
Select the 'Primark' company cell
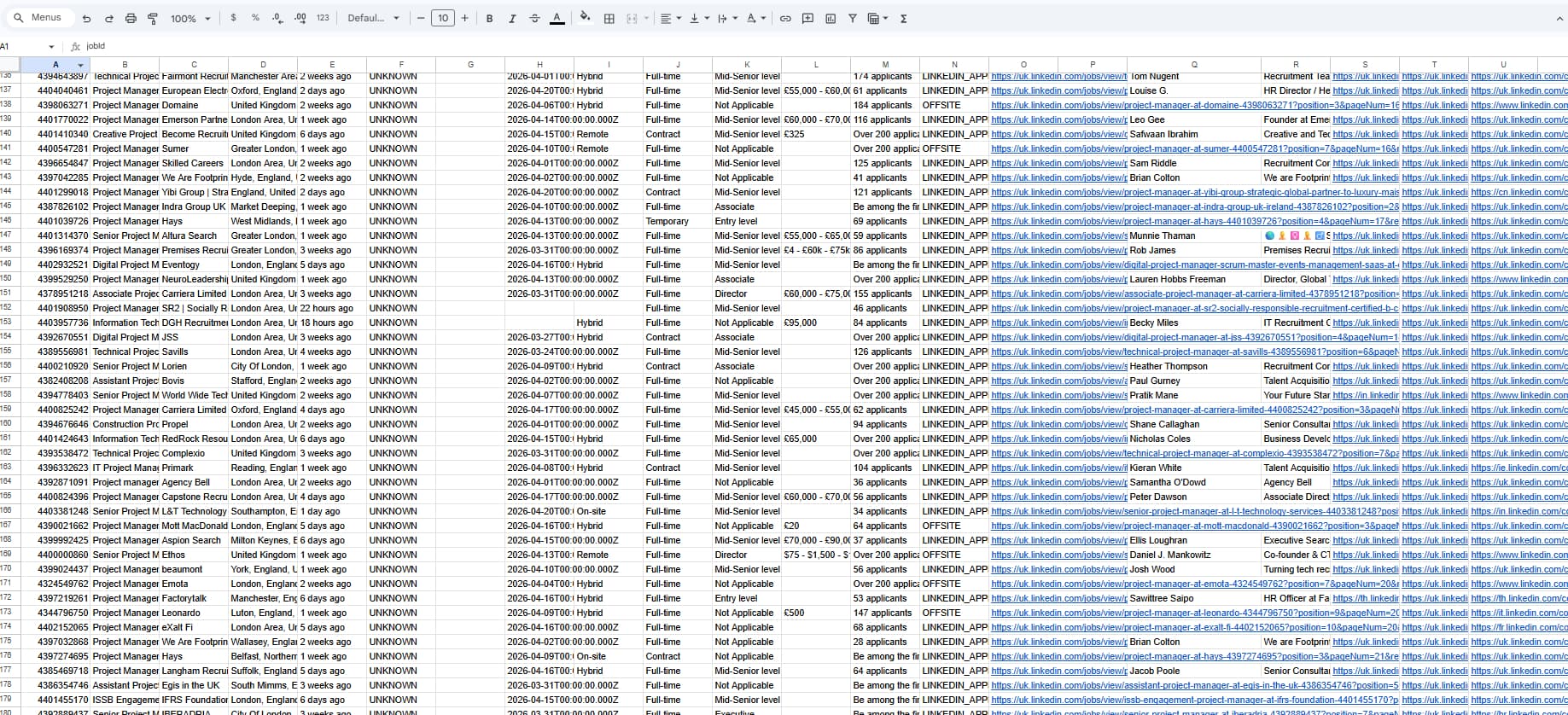click(194, 468)
